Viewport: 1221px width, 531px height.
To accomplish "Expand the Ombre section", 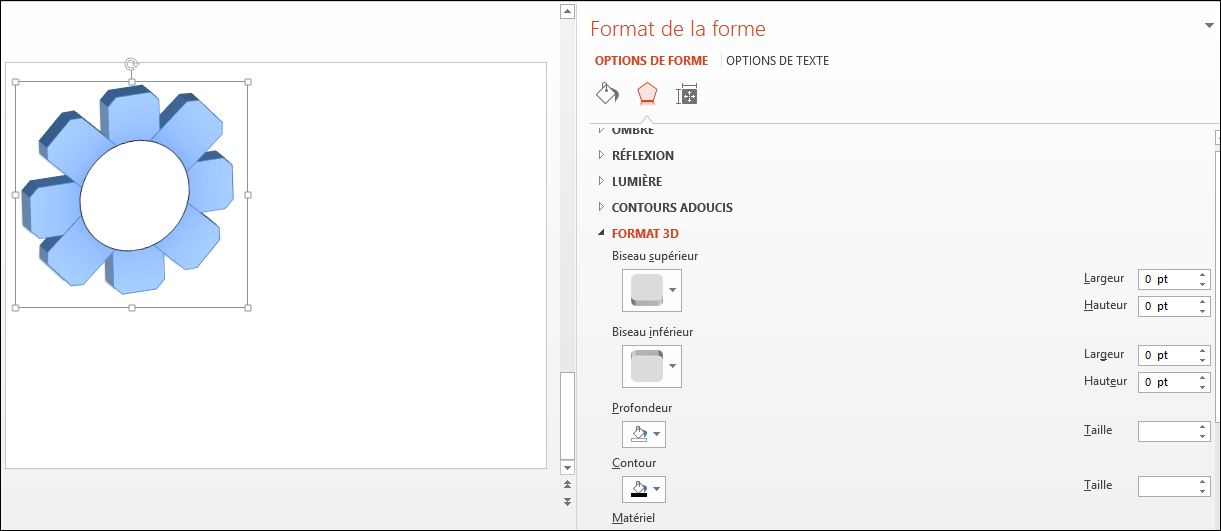I will pos(633,130).
